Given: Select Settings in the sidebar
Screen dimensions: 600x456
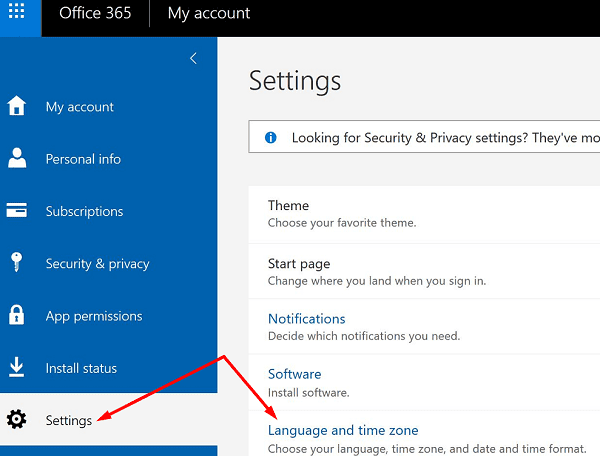Looking at the screenshot, I should click(x=68, y=420).
